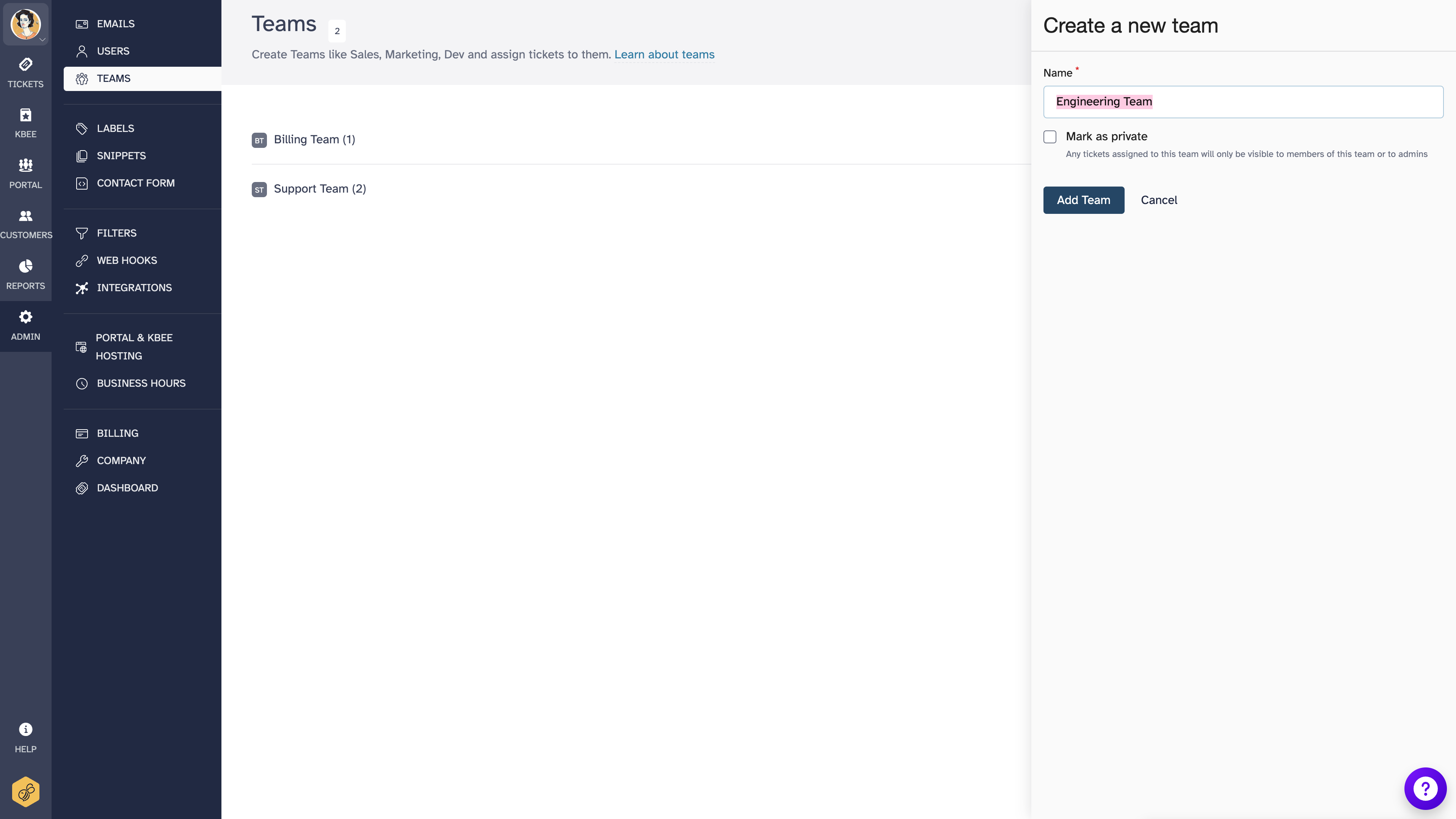Click Cancel to dismiss the team form

1159,200
